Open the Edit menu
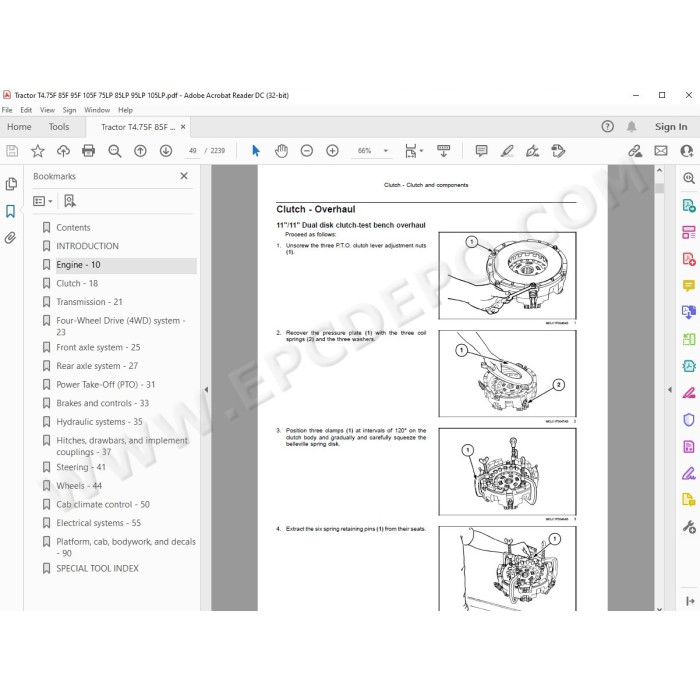This screenshot has width=700, height=700. click(x=26, y=110)
